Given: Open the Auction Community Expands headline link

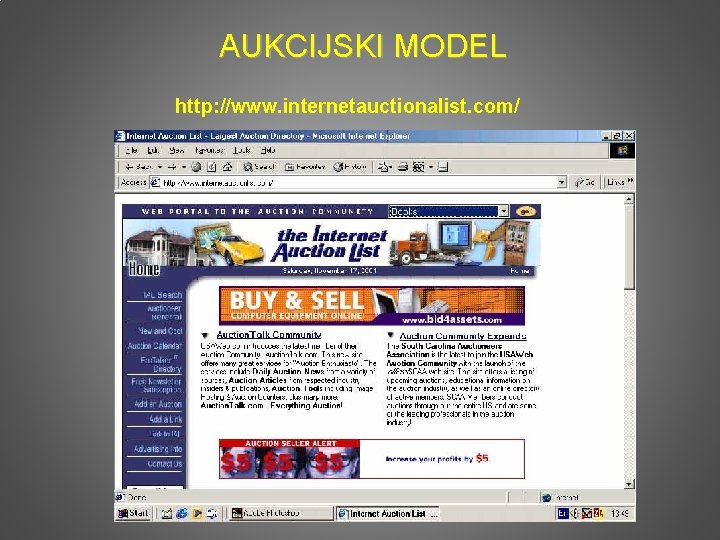Looking at the screenshot, I should (x=463, y=336).
